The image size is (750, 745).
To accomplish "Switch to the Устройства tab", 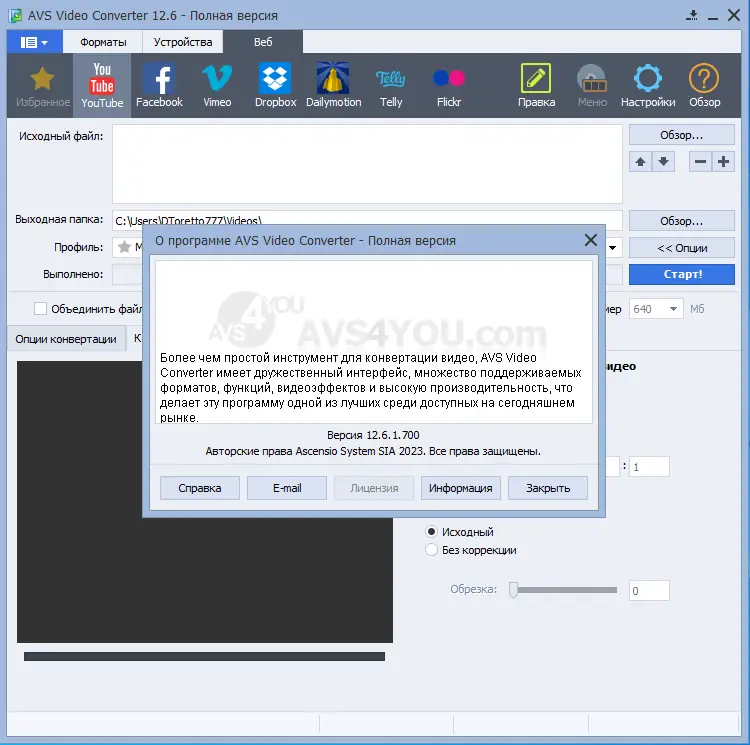I will click(183, 42).
